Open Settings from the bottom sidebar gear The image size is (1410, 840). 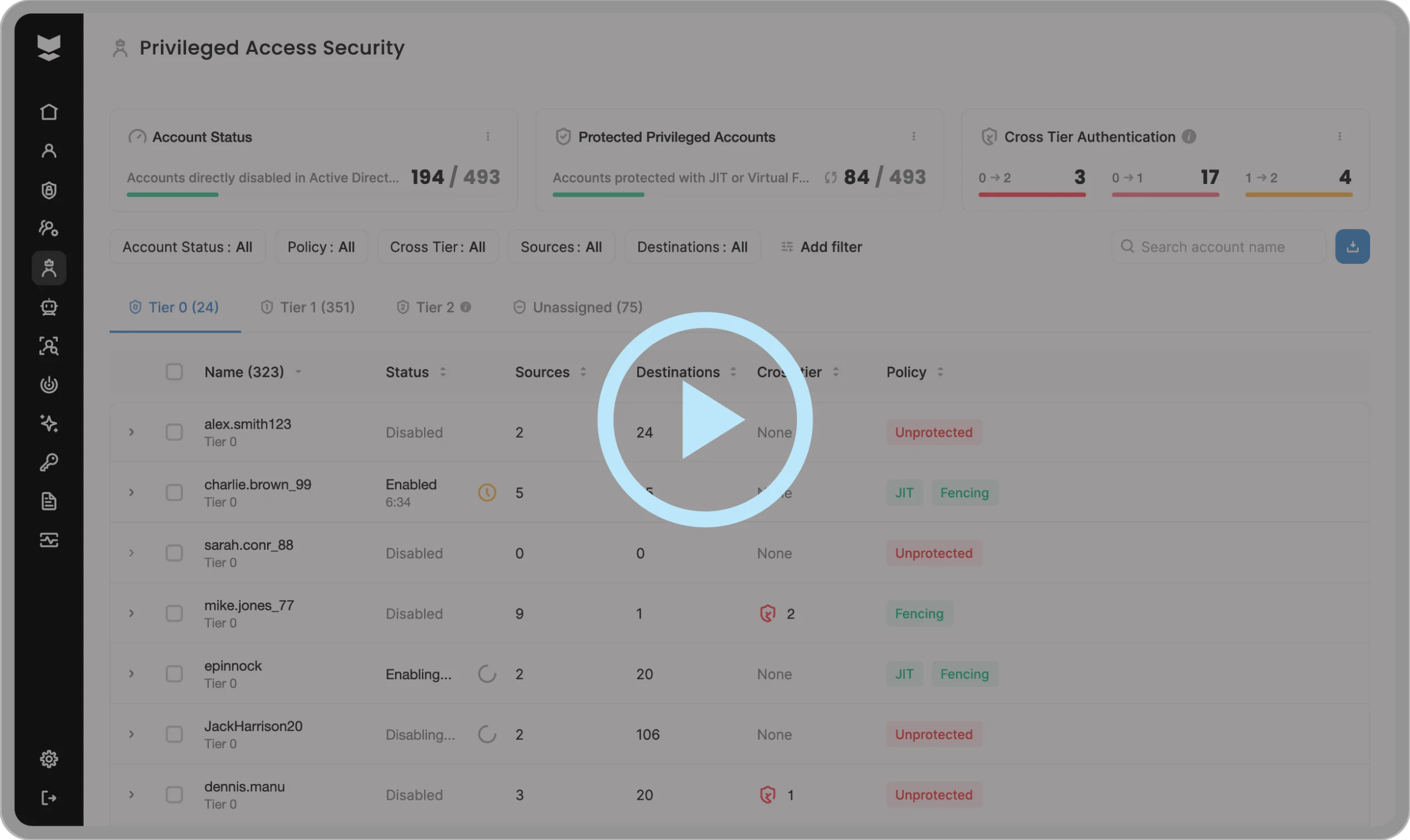49,759
